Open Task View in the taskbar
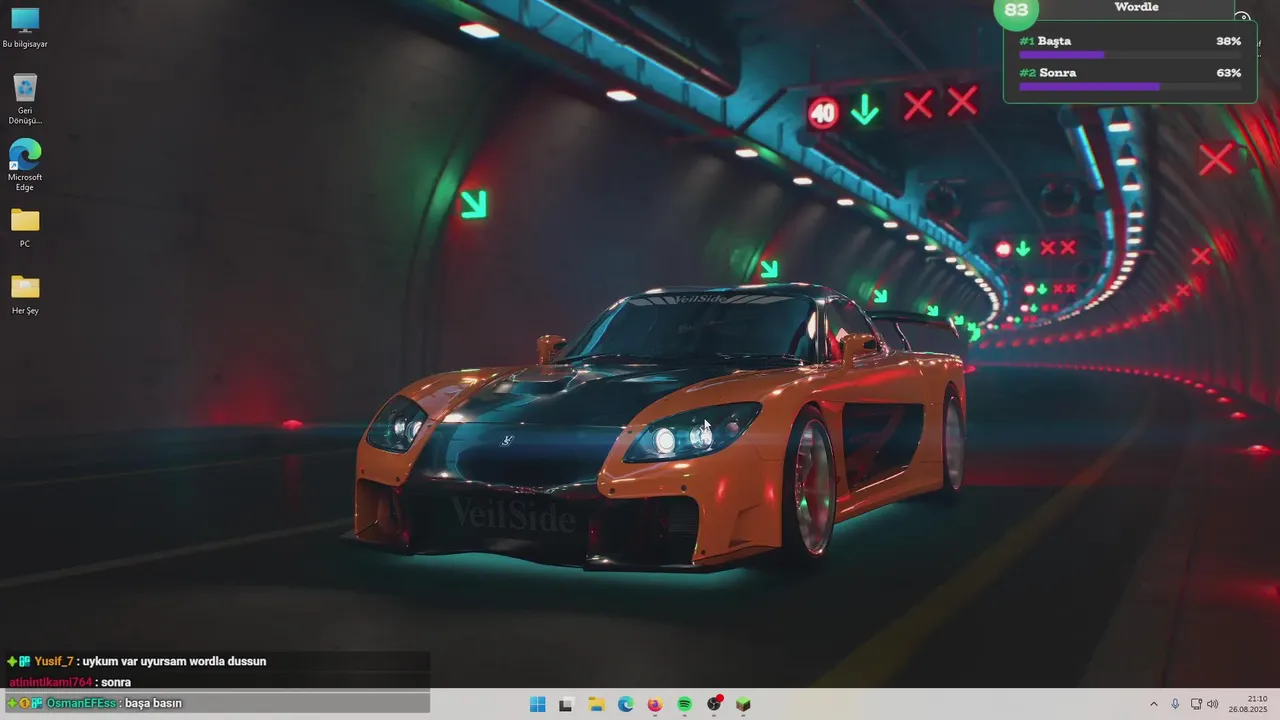Screen dimensions: 1280x720 [x=566, y=704]
